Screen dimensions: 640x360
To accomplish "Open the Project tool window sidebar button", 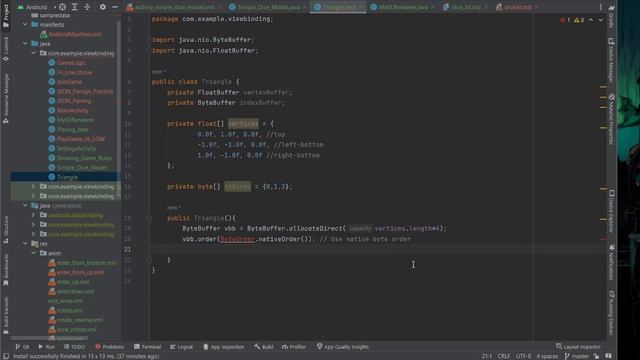I will point(5,16).
